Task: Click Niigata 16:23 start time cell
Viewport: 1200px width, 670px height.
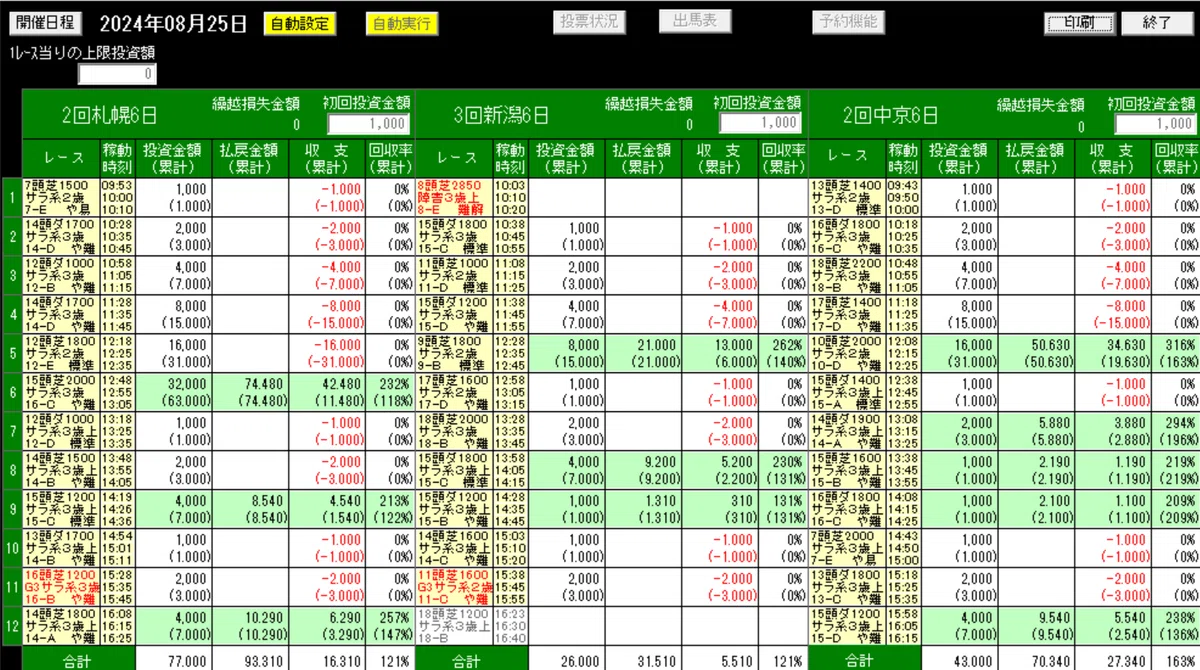Action: pos(510,615)
